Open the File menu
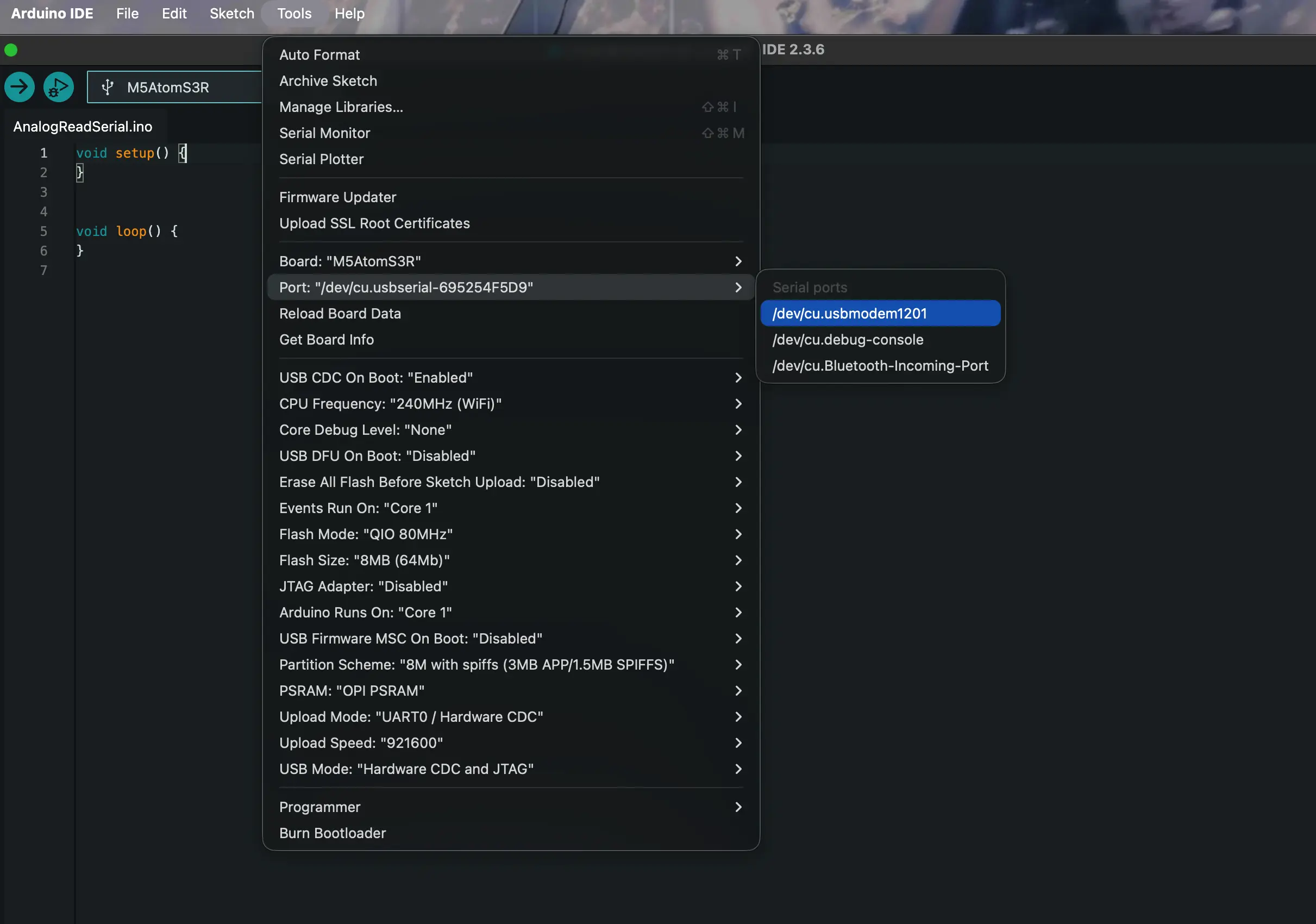This screenshot has height=924, width=1316. 127,13
